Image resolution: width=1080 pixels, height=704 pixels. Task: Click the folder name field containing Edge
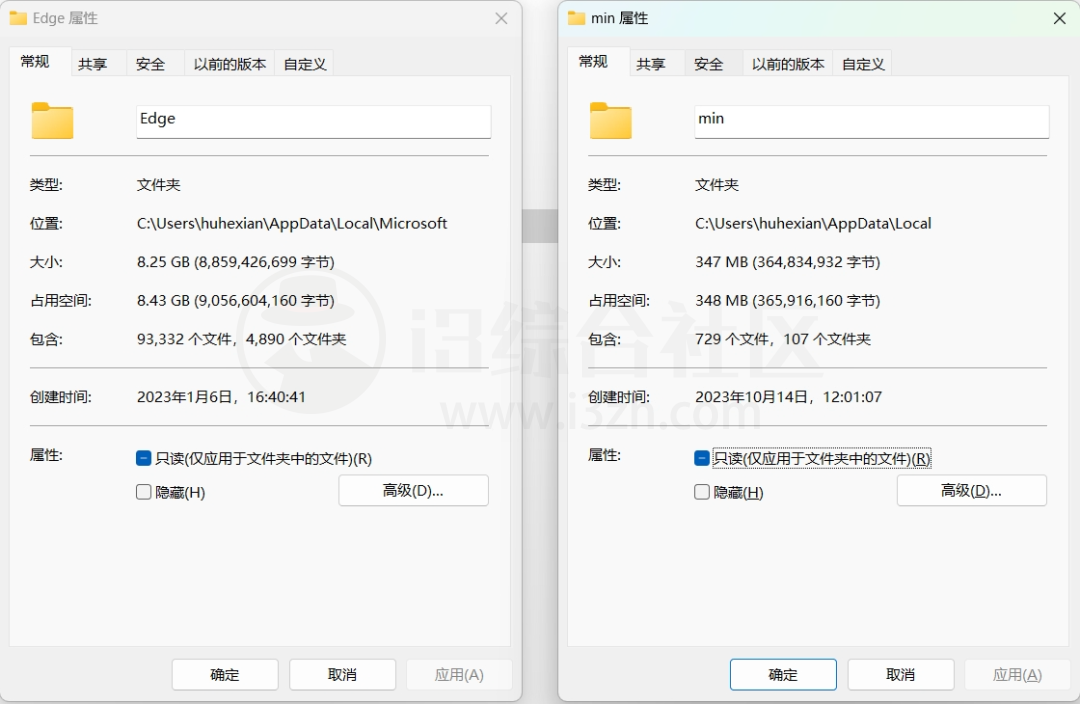click(313, 121)
